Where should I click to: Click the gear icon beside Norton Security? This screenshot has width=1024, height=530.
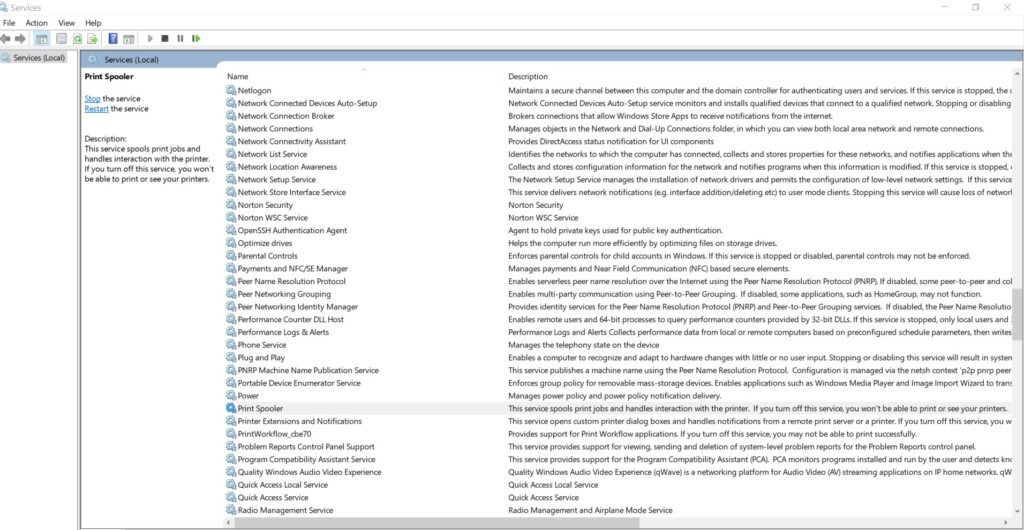click(231, 205)
